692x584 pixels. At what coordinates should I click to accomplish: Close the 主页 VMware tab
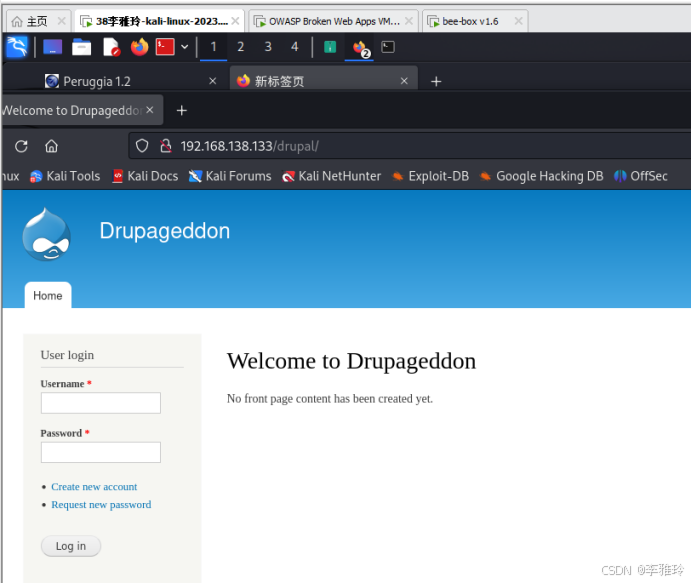coord(62,21)
